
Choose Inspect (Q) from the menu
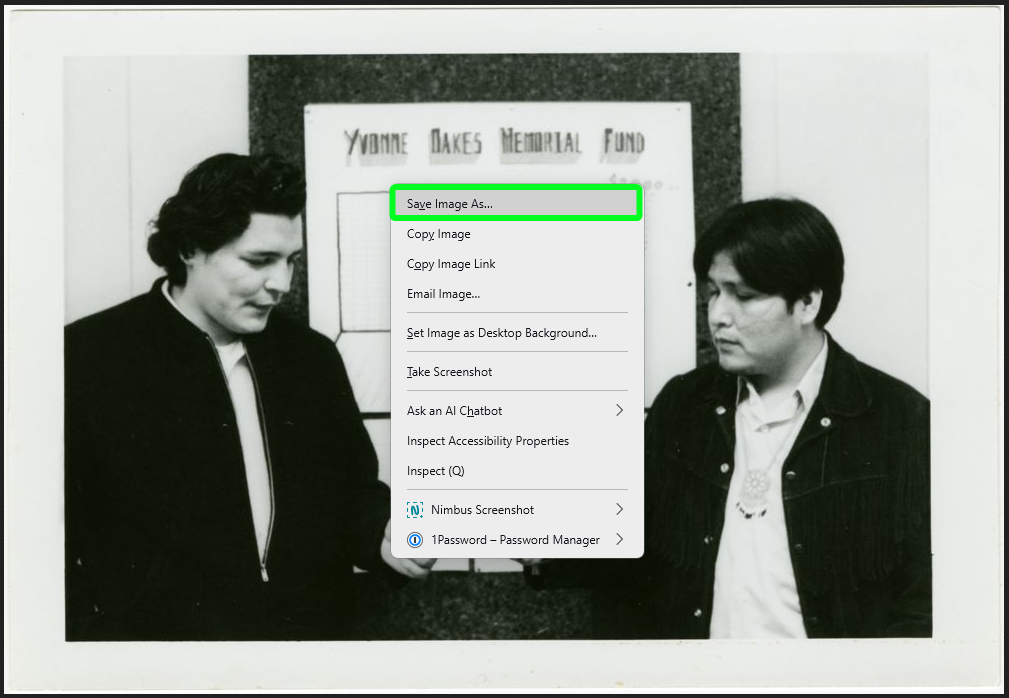tap(435, 471)
